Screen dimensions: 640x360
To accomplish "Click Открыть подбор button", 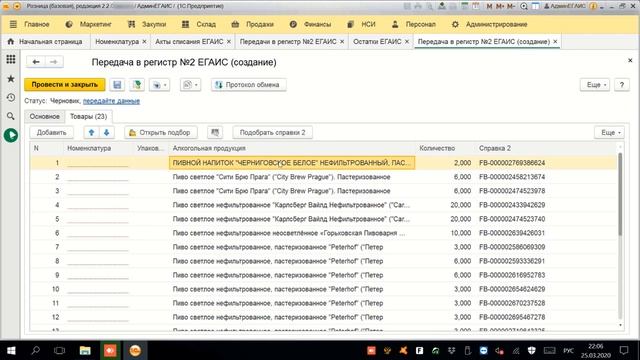I will click(x=160, y=133).
